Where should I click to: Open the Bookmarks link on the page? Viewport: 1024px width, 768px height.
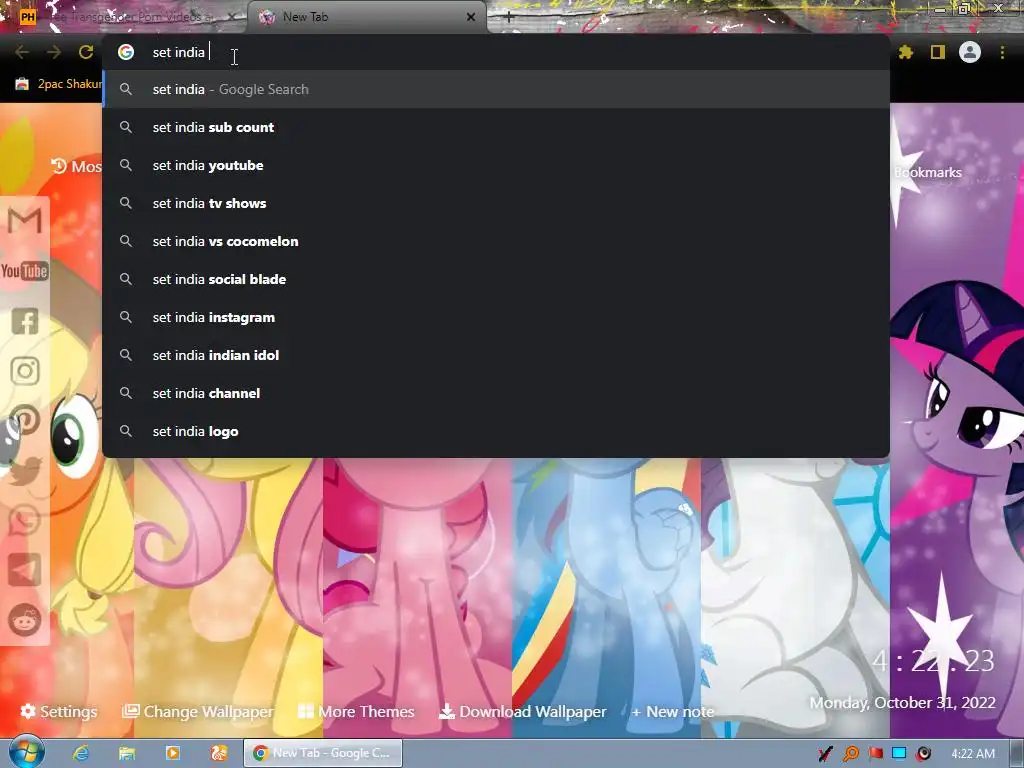click(927, 172)
